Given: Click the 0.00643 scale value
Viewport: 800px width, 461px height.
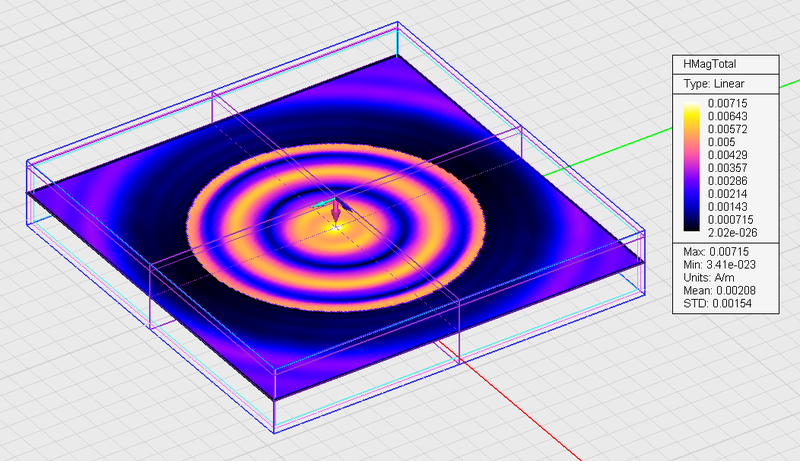Looking at the screenshot, I should coord(728,116).
